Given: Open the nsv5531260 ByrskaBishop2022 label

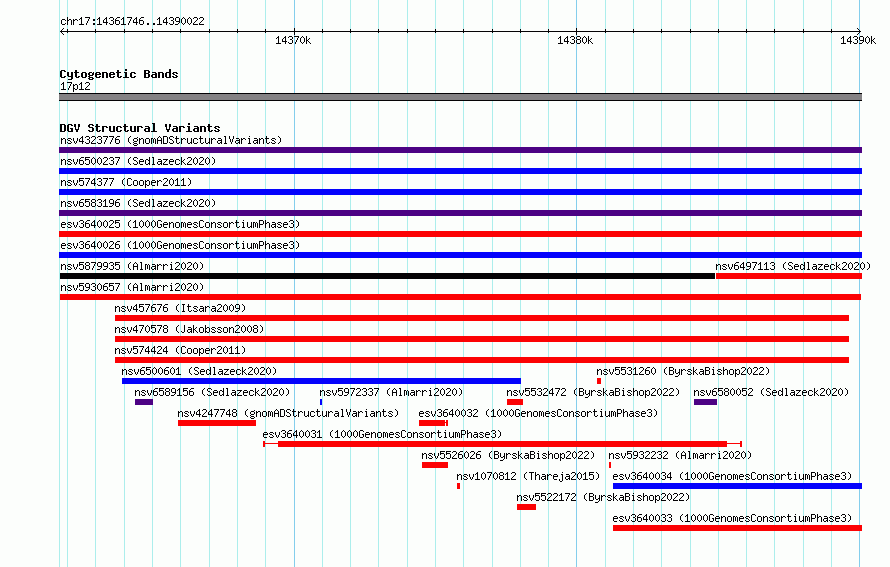Looking at the screenshot, I should [683, 371].
